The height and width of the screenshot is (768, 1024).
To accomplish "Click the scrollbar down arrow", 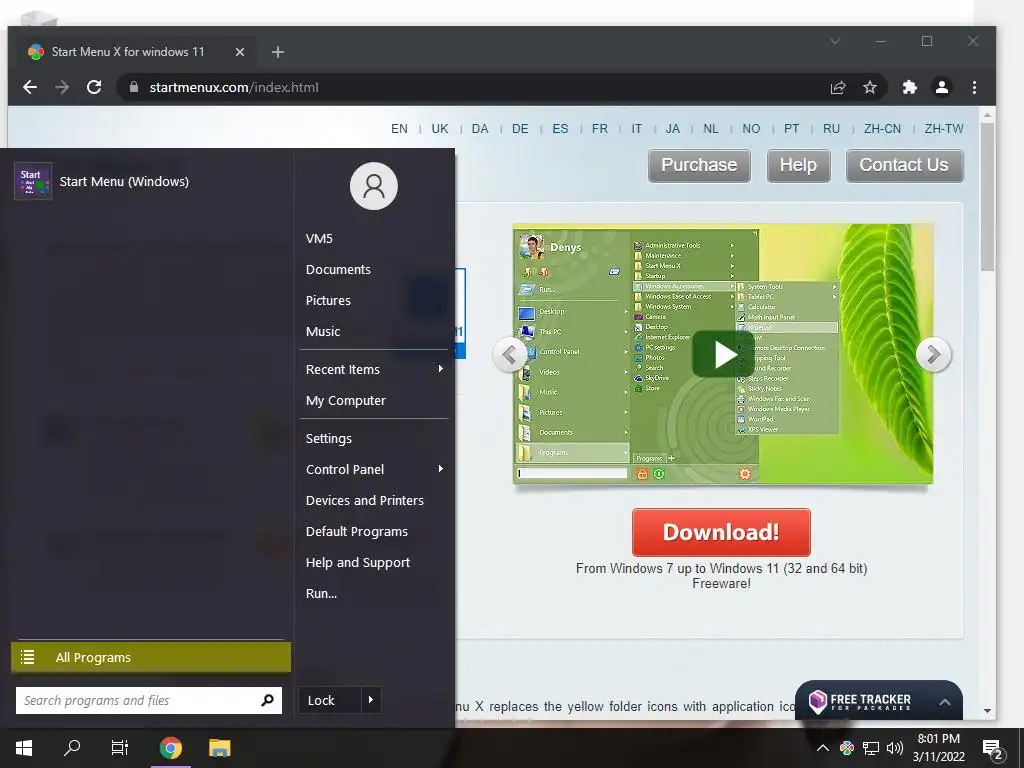I will click(987, 711).
